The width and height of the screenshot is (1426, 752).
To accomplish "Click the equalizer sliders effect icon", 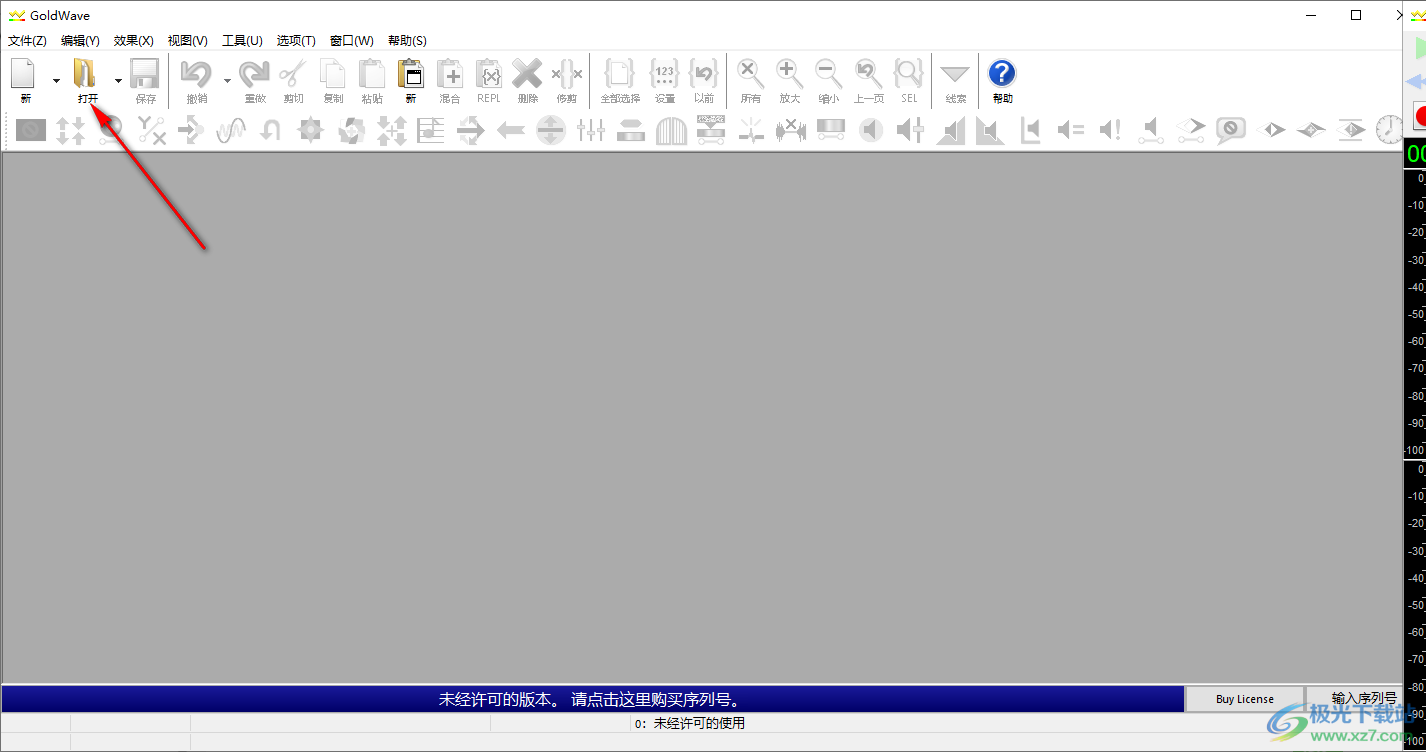I will click(591, 130).
